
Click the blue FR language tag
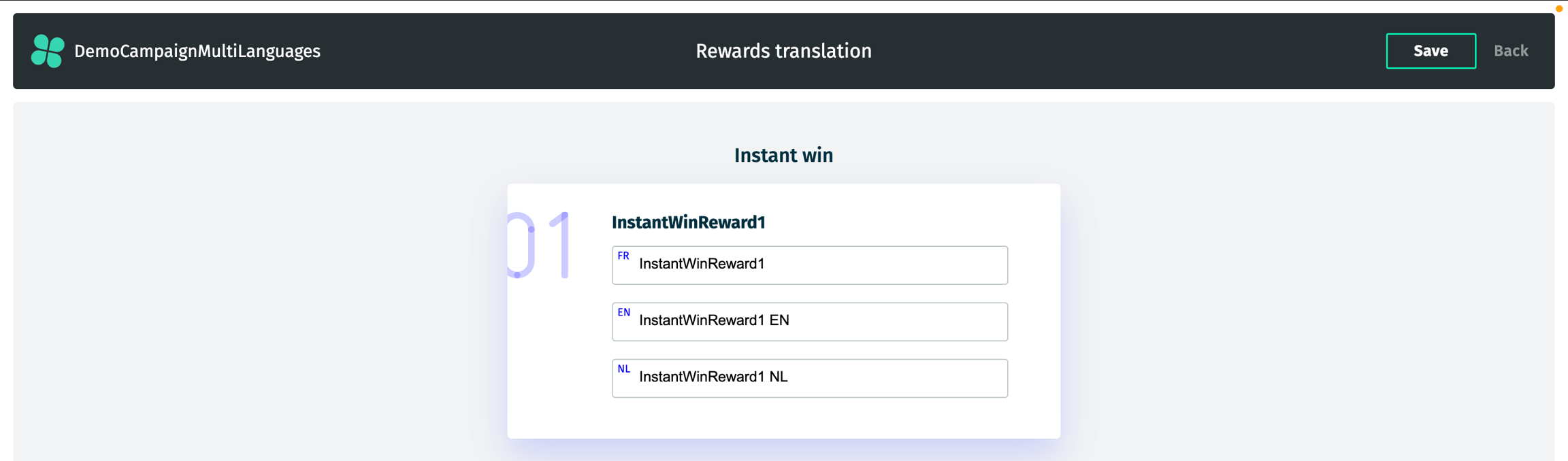coord(623,256)
